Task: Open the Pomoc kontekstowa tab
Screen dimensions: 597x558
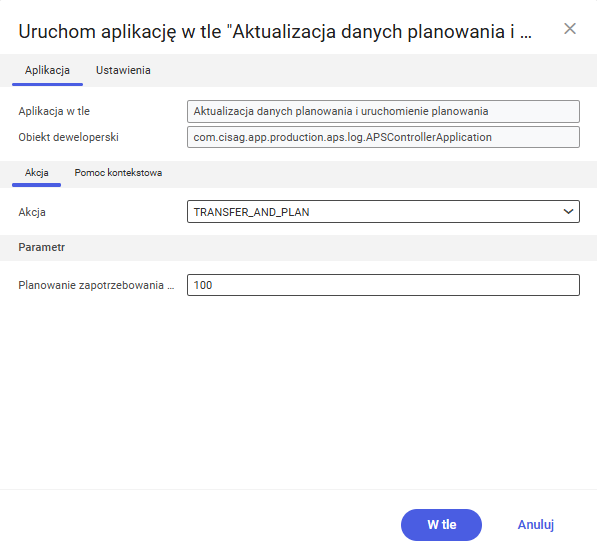Action: click(x=118, y=172)
